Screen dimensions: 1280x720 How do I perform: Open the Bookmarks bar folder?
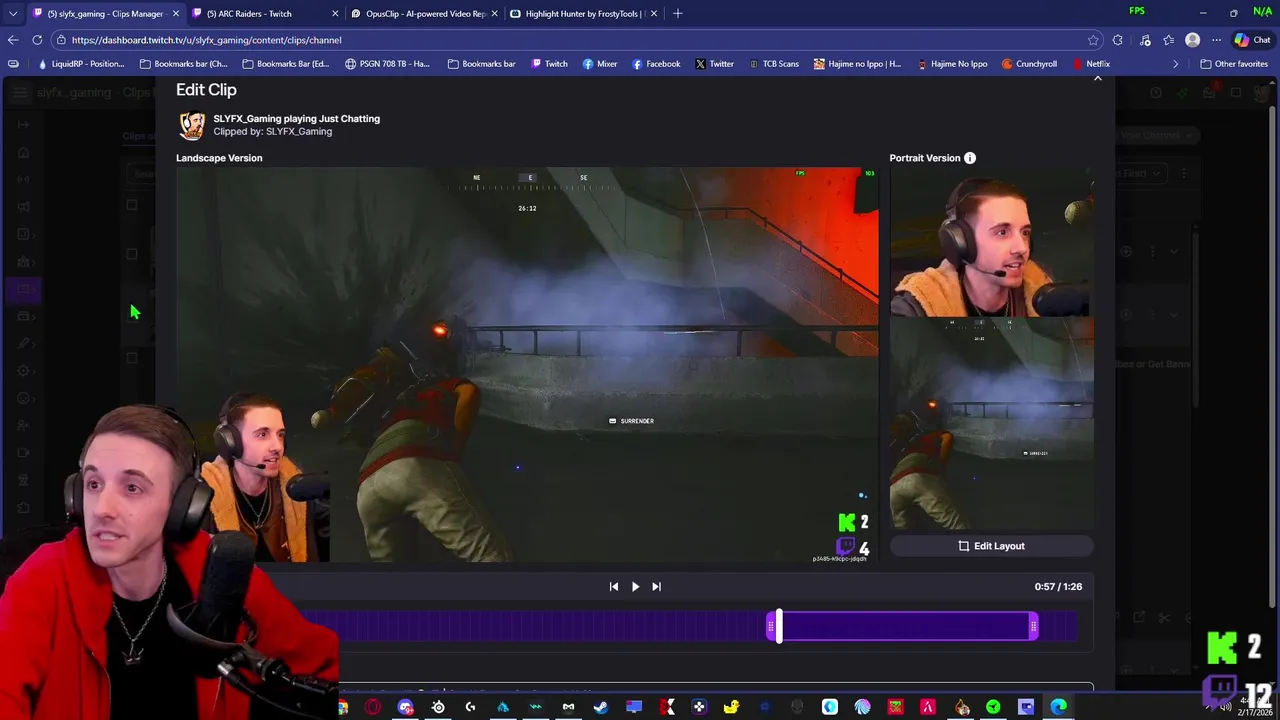tap(482, 64)
